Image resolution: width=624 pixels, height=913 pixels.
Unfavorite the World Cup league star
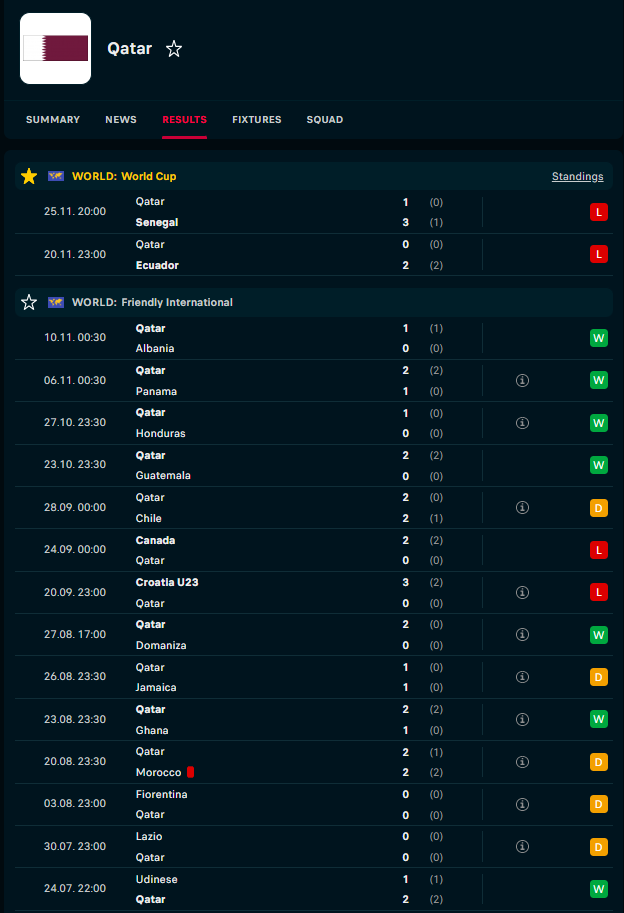tap(29, 176)
